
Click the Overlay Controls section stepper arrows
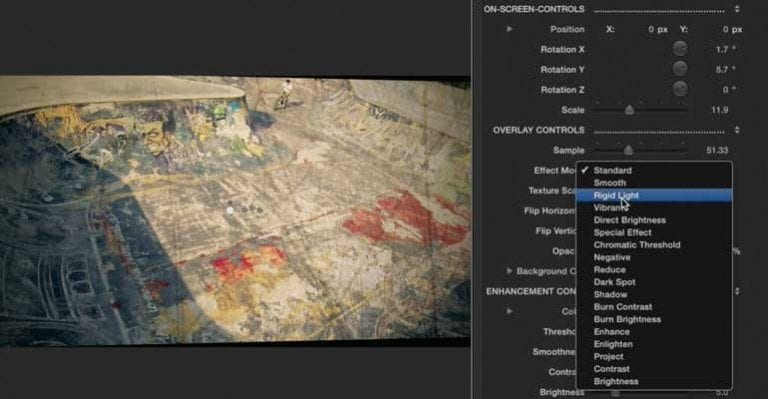[737, 130]
